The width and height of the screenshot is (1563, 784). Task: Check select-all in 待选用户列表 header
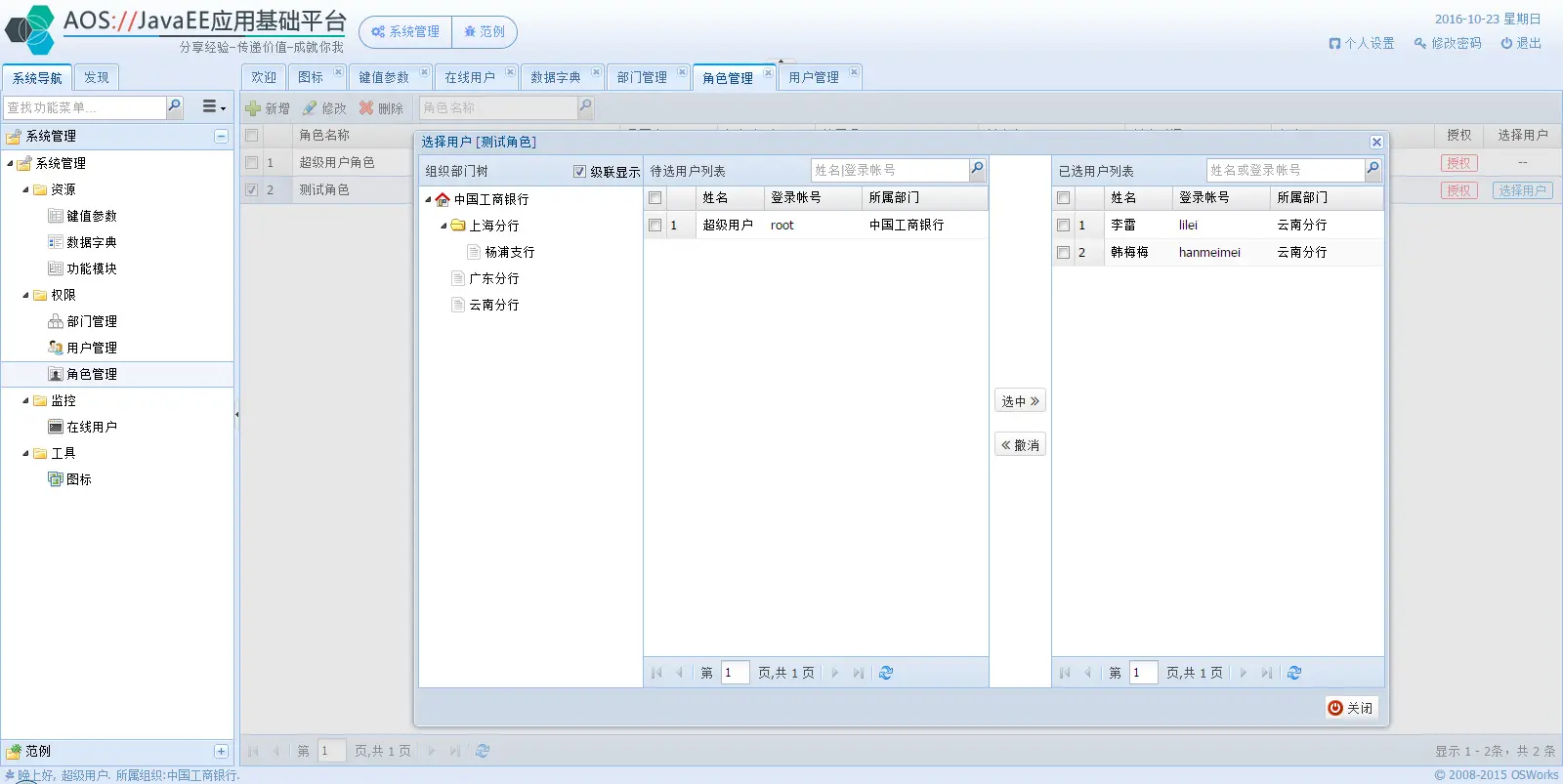[x=655, y=198]
